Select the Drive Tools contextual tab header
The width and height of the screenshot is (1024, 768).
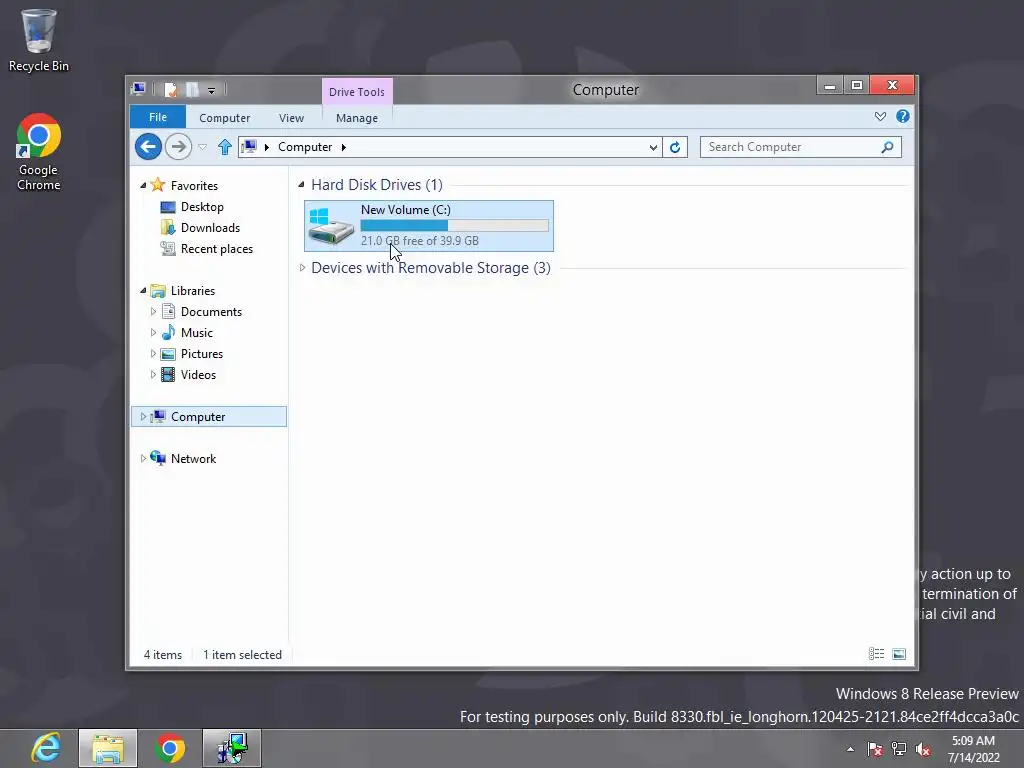[x=357, y=91]
